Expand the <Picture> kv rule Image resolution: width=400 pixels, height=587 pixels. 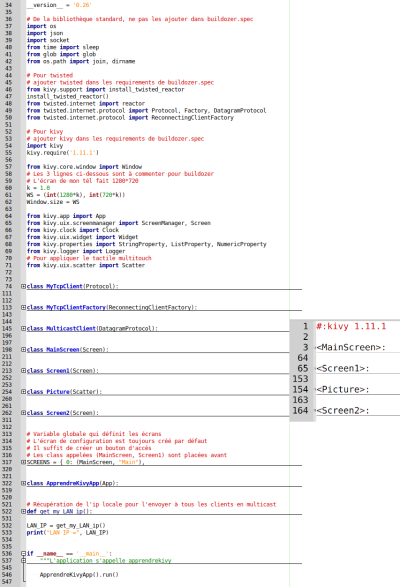(x=315, y=389)
